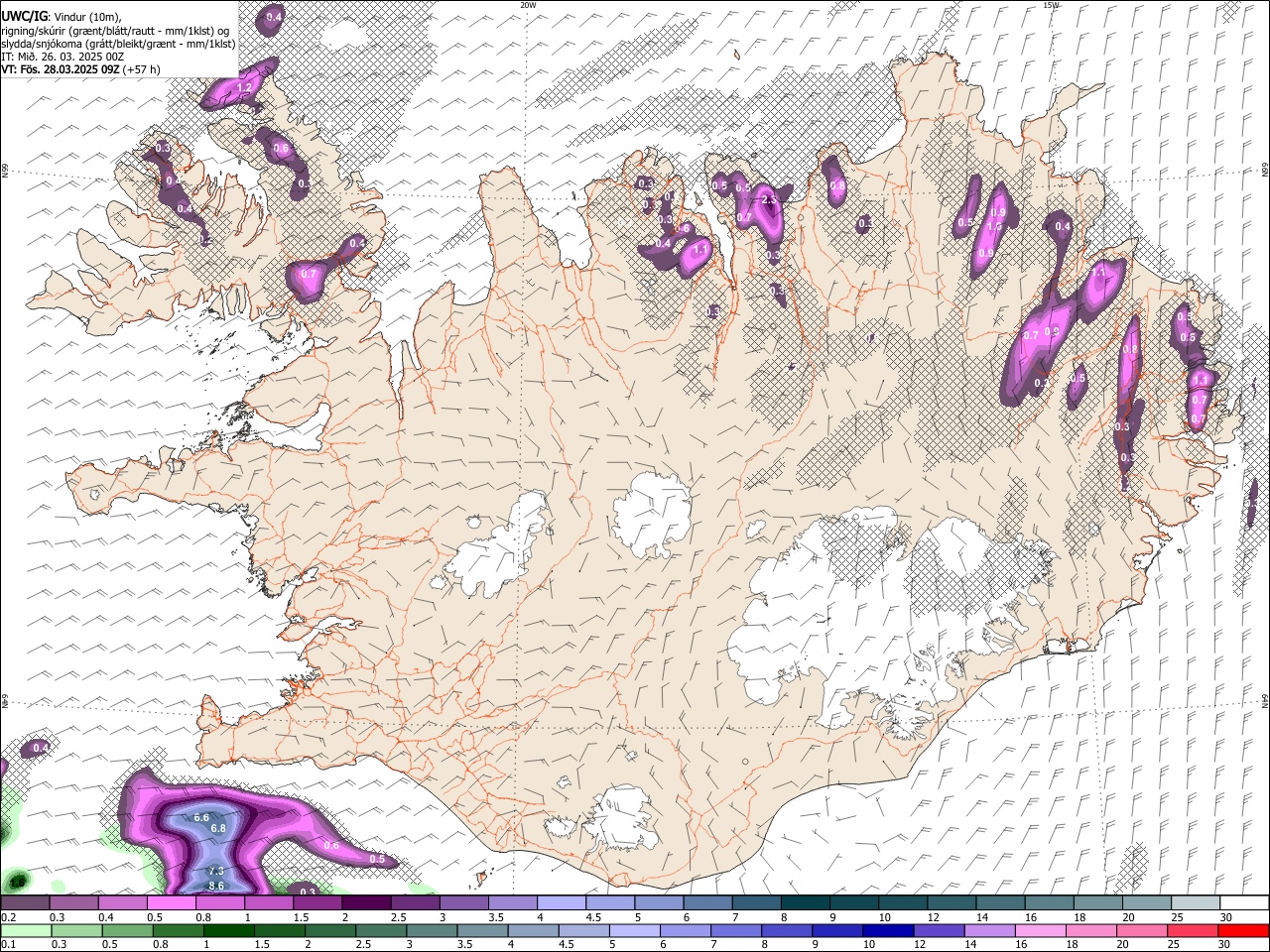Screen dimensions: 1270x952
Task: Pick the upper-scale swatch between 0.2 and 0.3
Action: tap(25, 902)
